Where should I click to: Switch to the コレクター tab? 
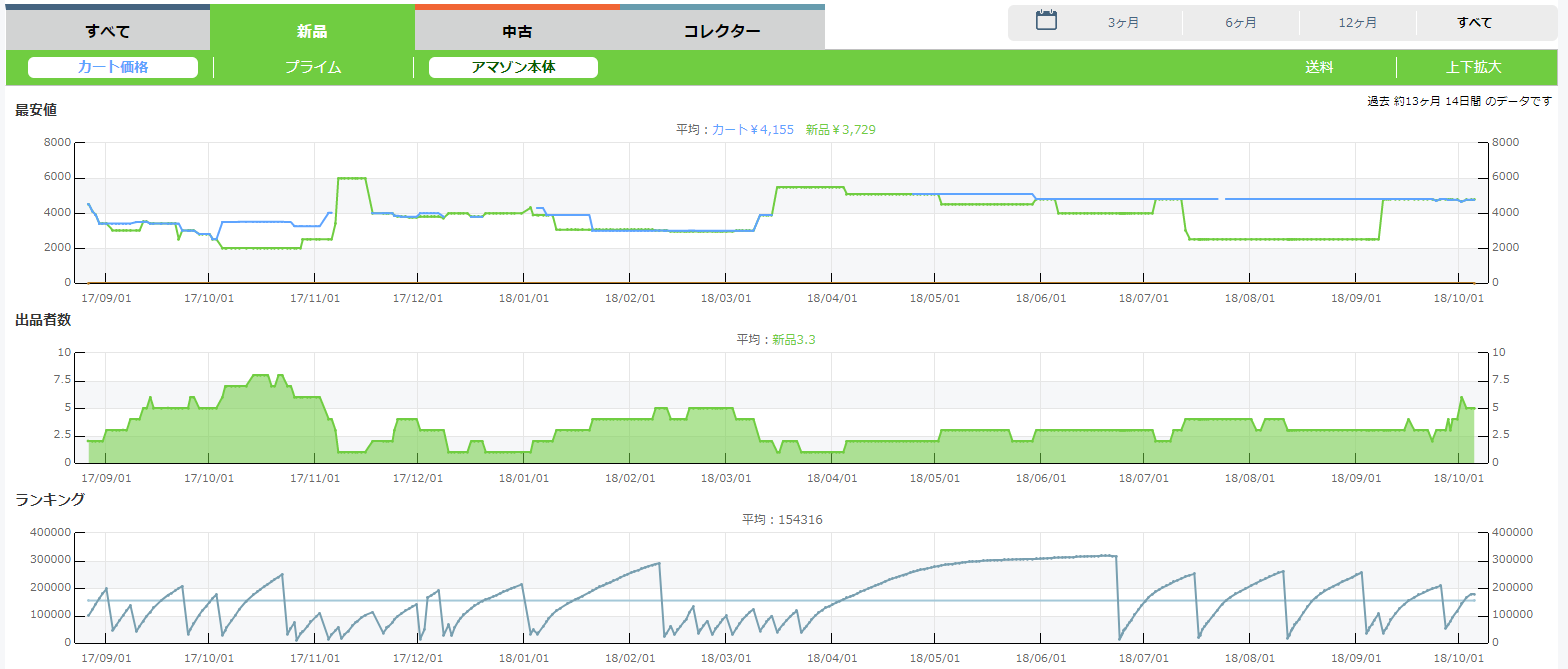tap(722, 30)
